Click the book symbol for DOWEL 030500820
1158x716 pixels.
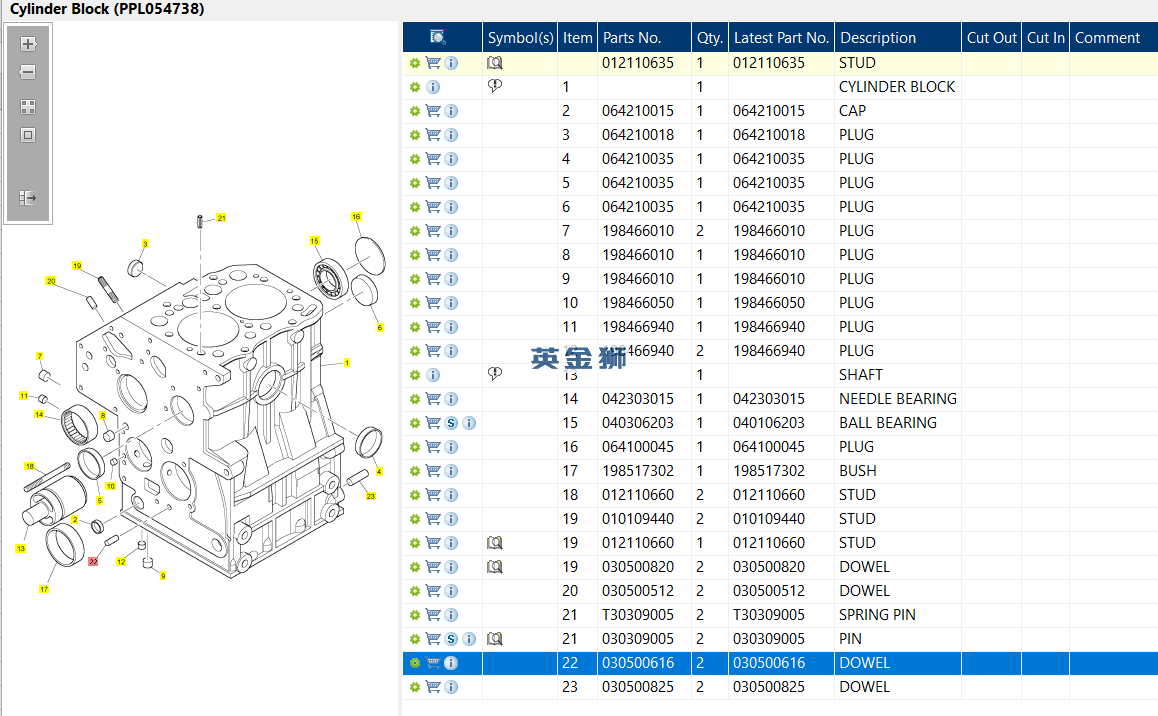coord(494,567)
